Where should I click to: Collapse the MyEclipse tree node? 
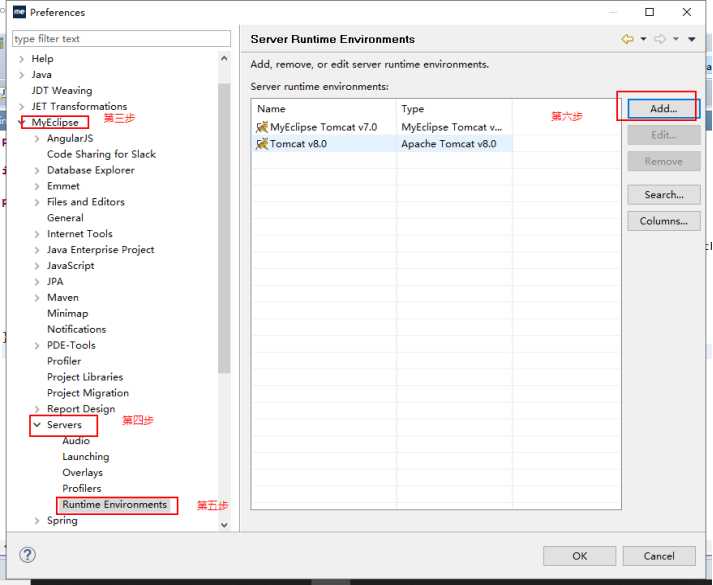(21, 122)
